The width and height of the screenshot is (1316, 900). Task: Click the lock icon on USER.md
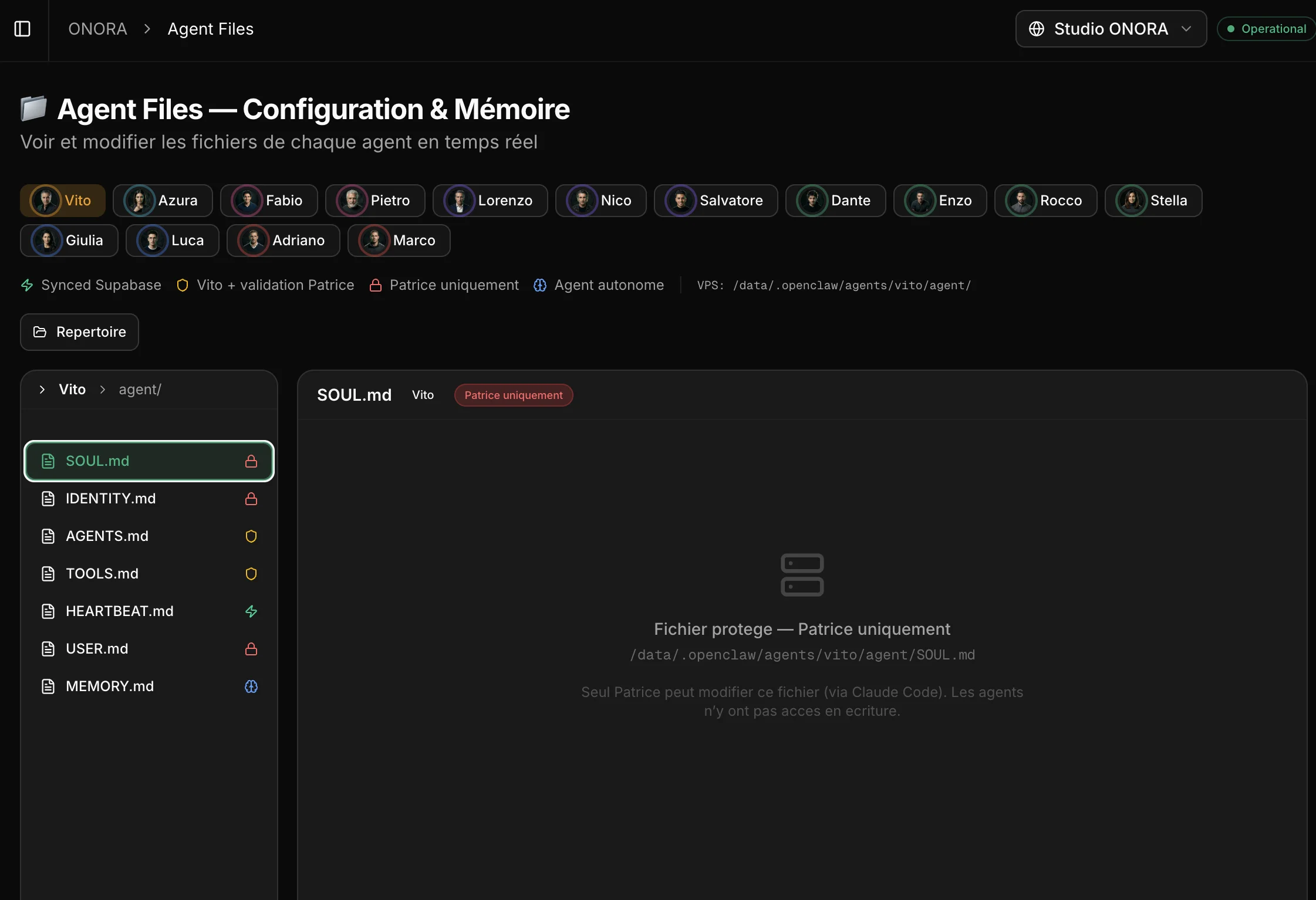point(251,649)
